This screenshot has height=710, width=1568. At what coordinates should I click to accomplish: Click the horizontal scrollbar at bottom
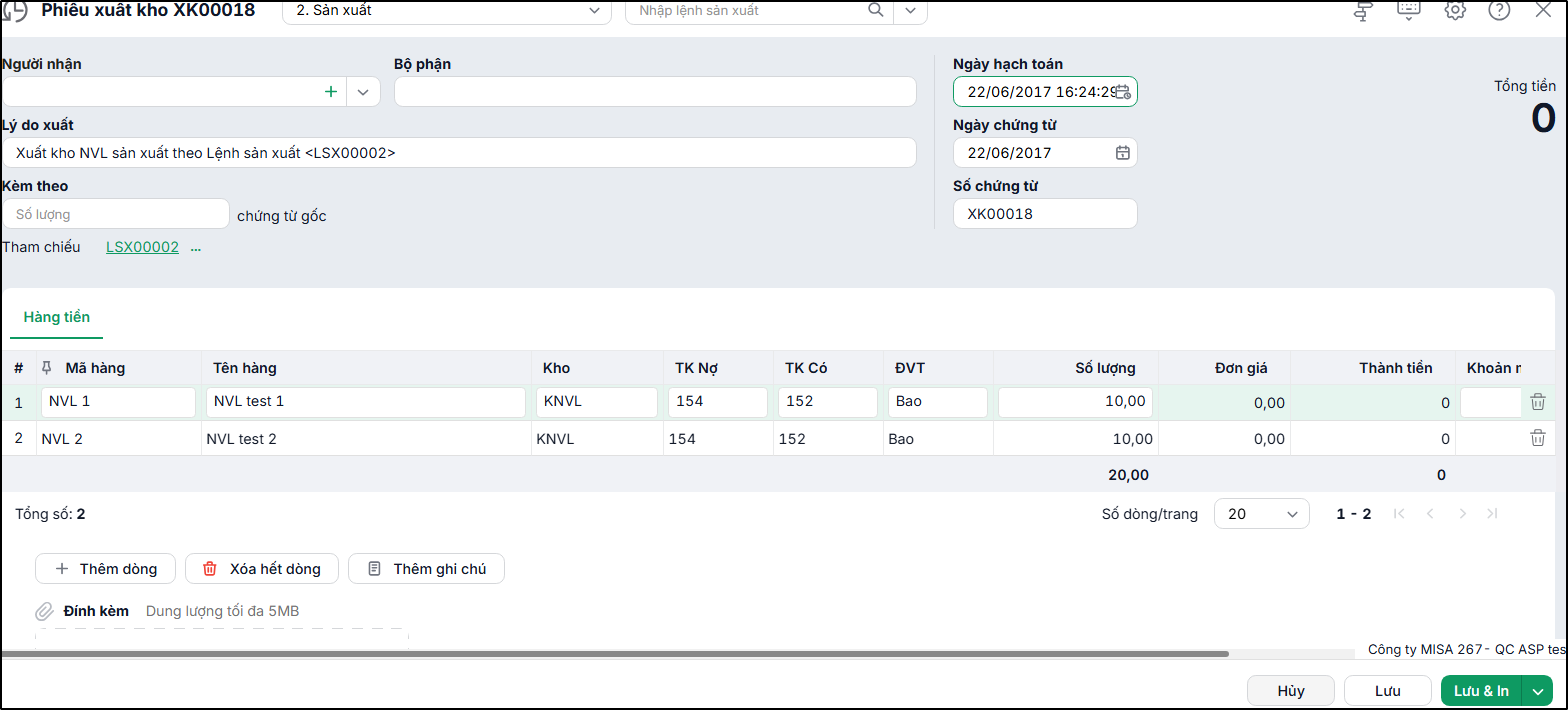tap(615, 654)
